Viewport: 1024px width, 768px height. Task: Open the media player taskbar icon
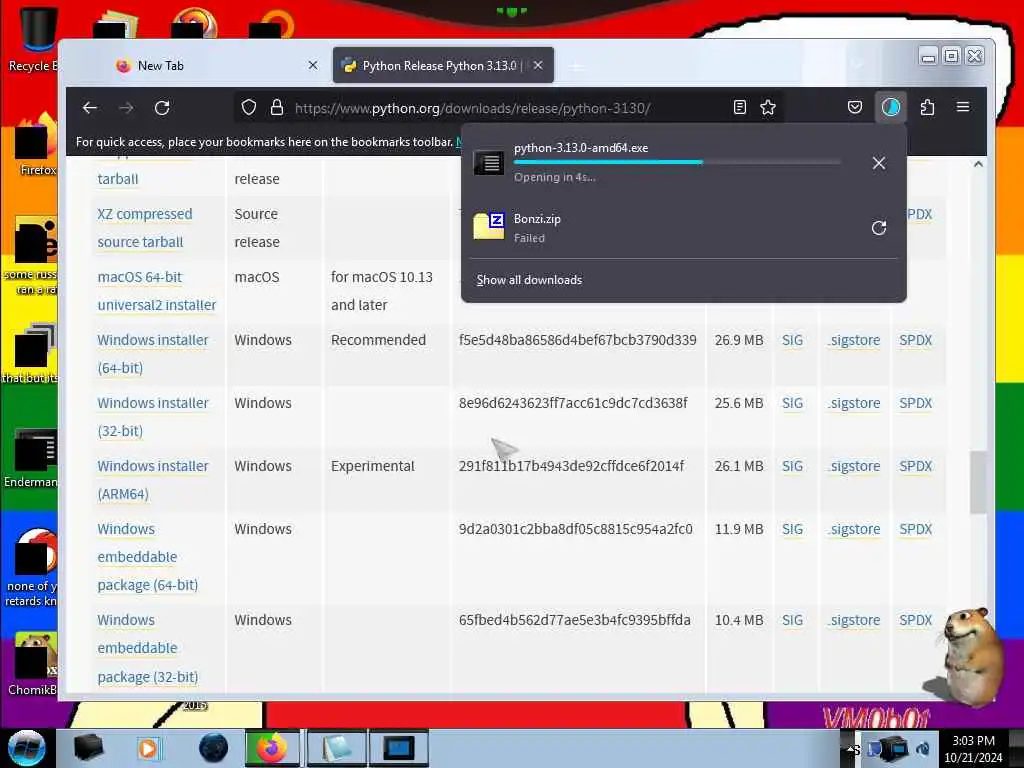148,748
